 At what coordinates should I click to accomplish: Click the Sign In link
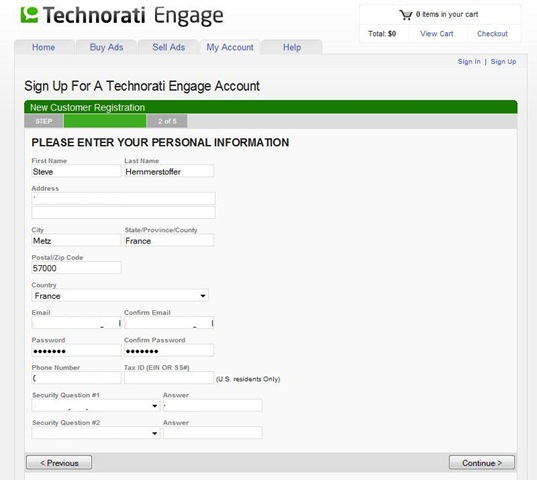pos(469,62)
